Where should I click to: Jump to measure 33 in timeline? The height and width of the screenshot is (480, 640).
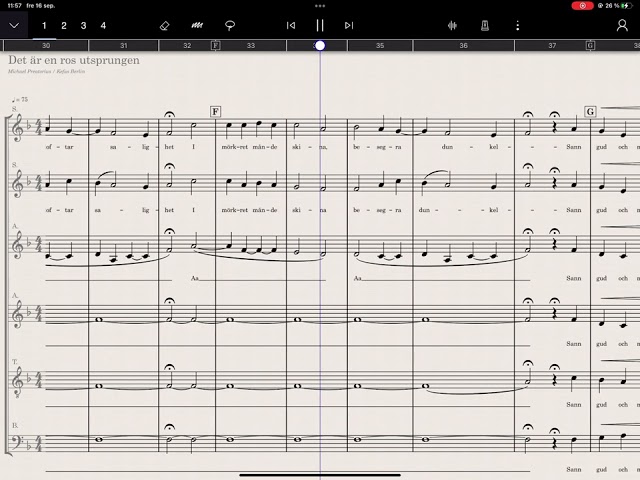point(251,45)
